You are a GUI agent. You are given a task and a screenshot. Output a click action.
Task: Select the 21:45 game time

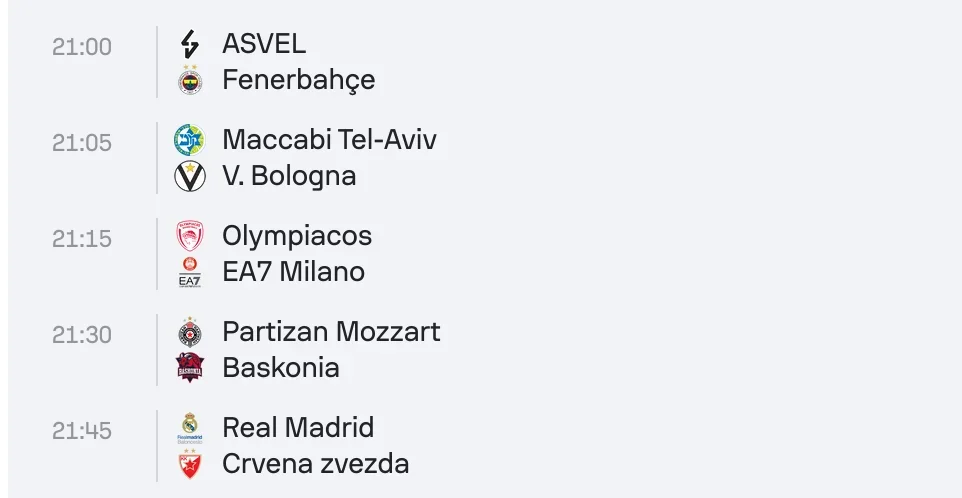(82, 431)
